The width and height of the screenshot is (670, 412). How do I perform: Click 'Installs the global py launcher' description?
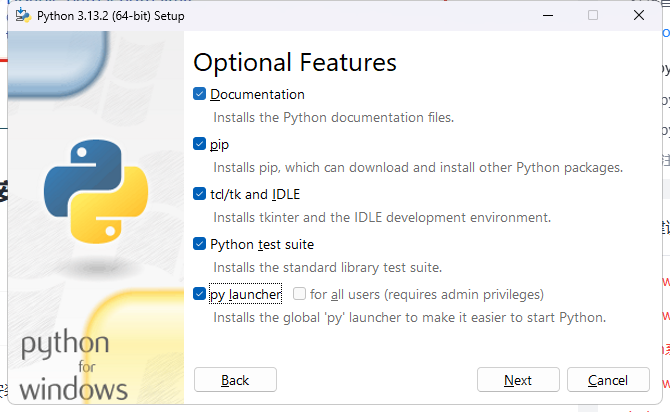click(410, 318)
